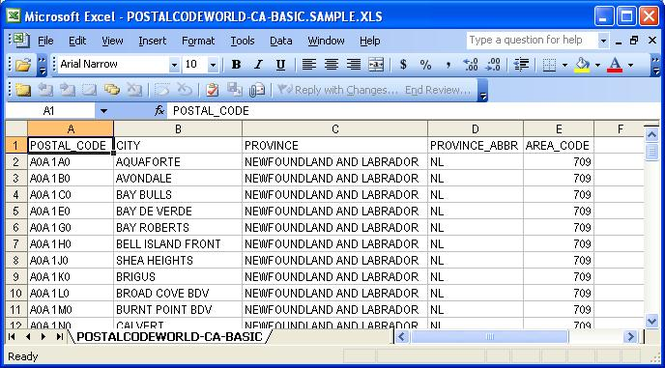This screenshot has width=665, height=368.
Task: Go to first sheet with tab scroll button
Action: 11,337
